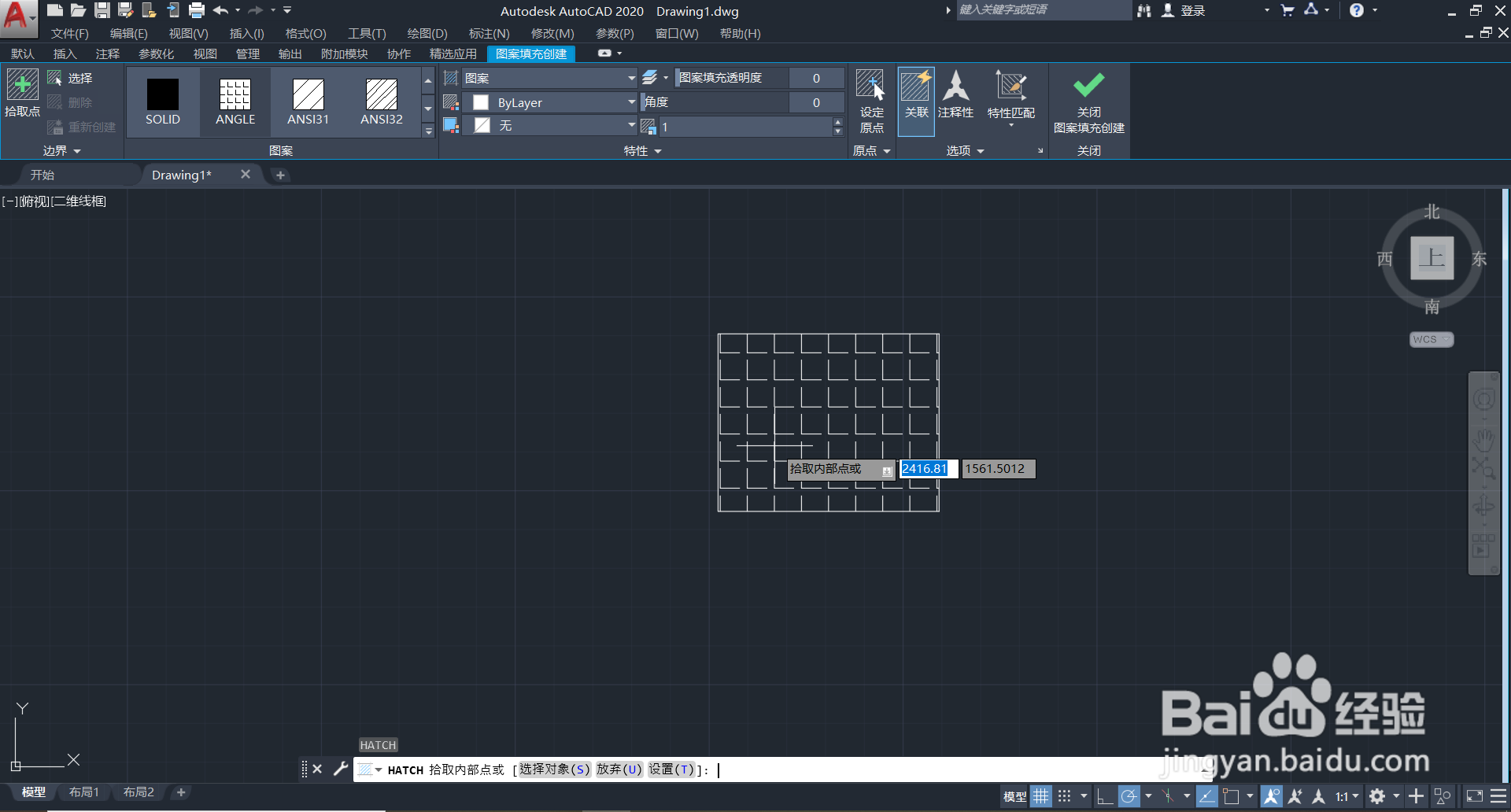Expand the 选项 options panel
The height and width of the screenshot is (812, 1511).
[966, 150]
